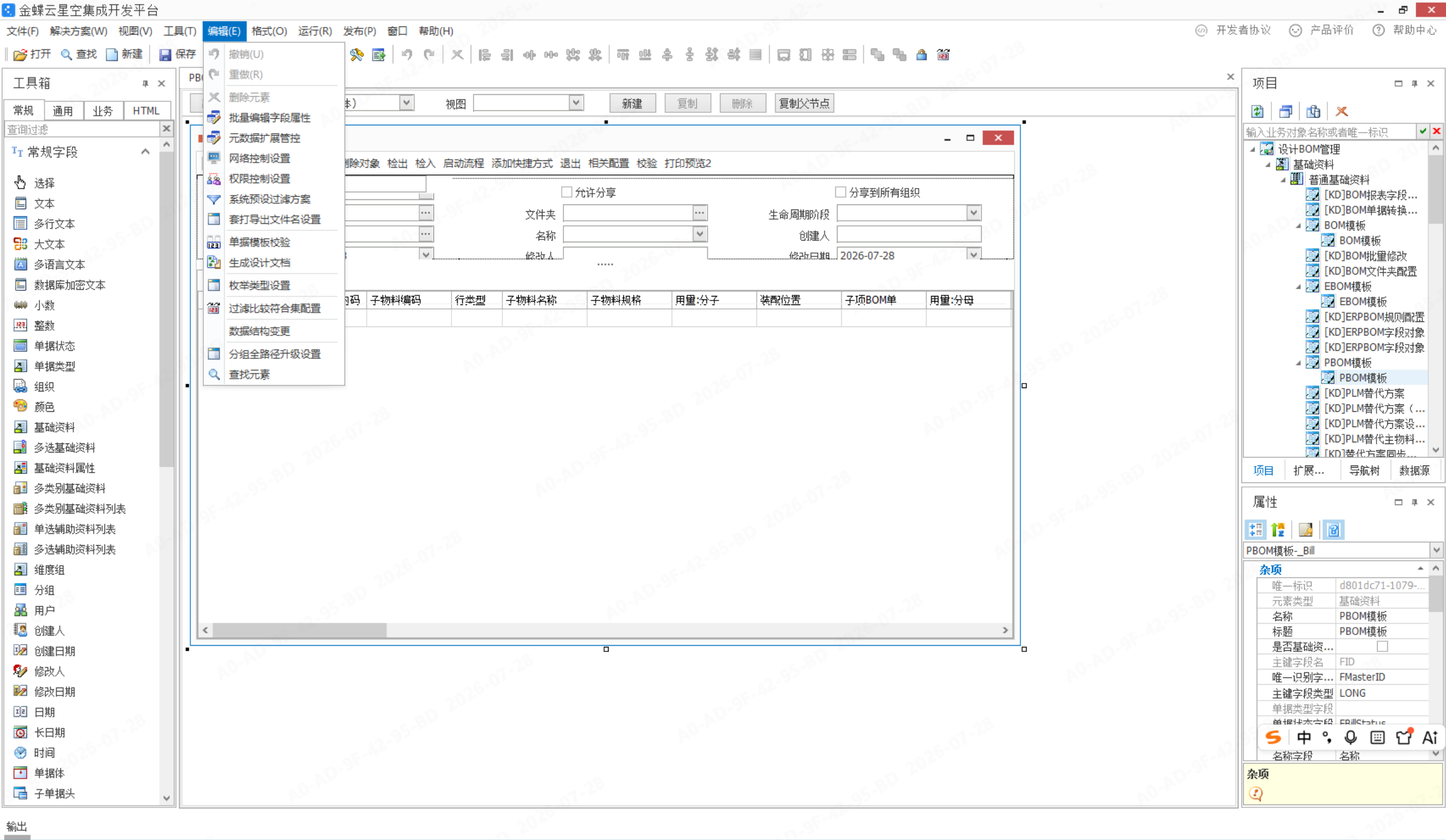
Task: Click the Sogou Chinese mode indicator
Action: point(1304,737)
